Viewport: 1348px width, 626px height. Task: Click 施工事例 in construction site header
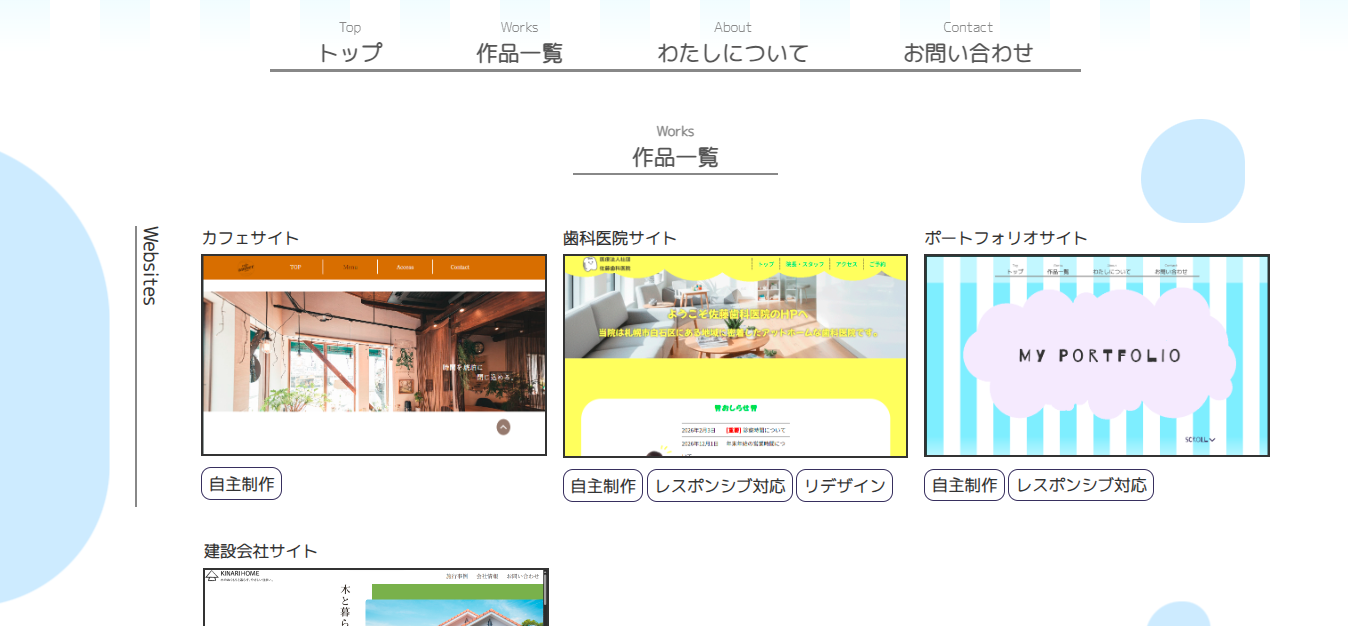coord(457,575)
